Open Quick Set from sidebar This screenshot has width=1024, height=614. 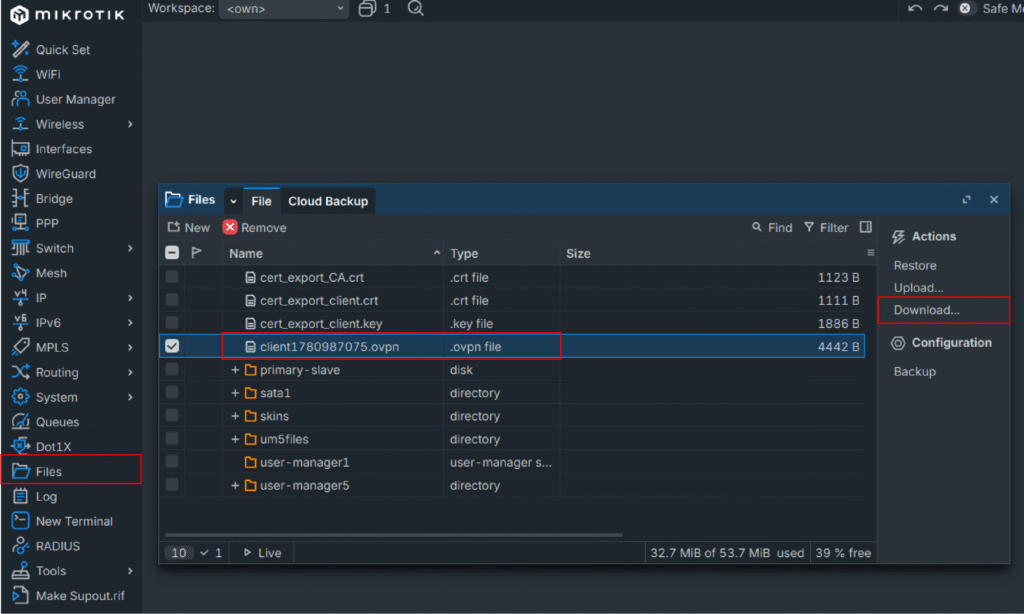[x=63, y=50]
